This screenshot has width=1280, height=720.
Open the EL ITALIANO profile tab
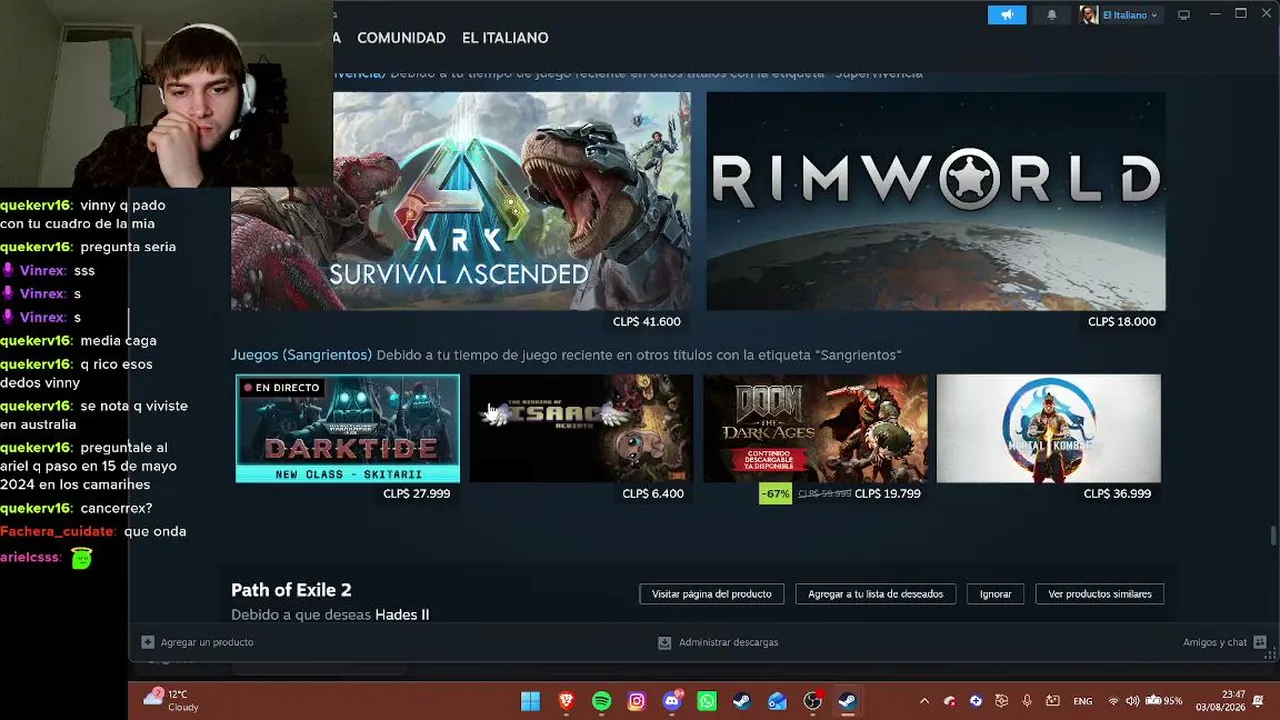pyautogui.click(x=505, y=38)
